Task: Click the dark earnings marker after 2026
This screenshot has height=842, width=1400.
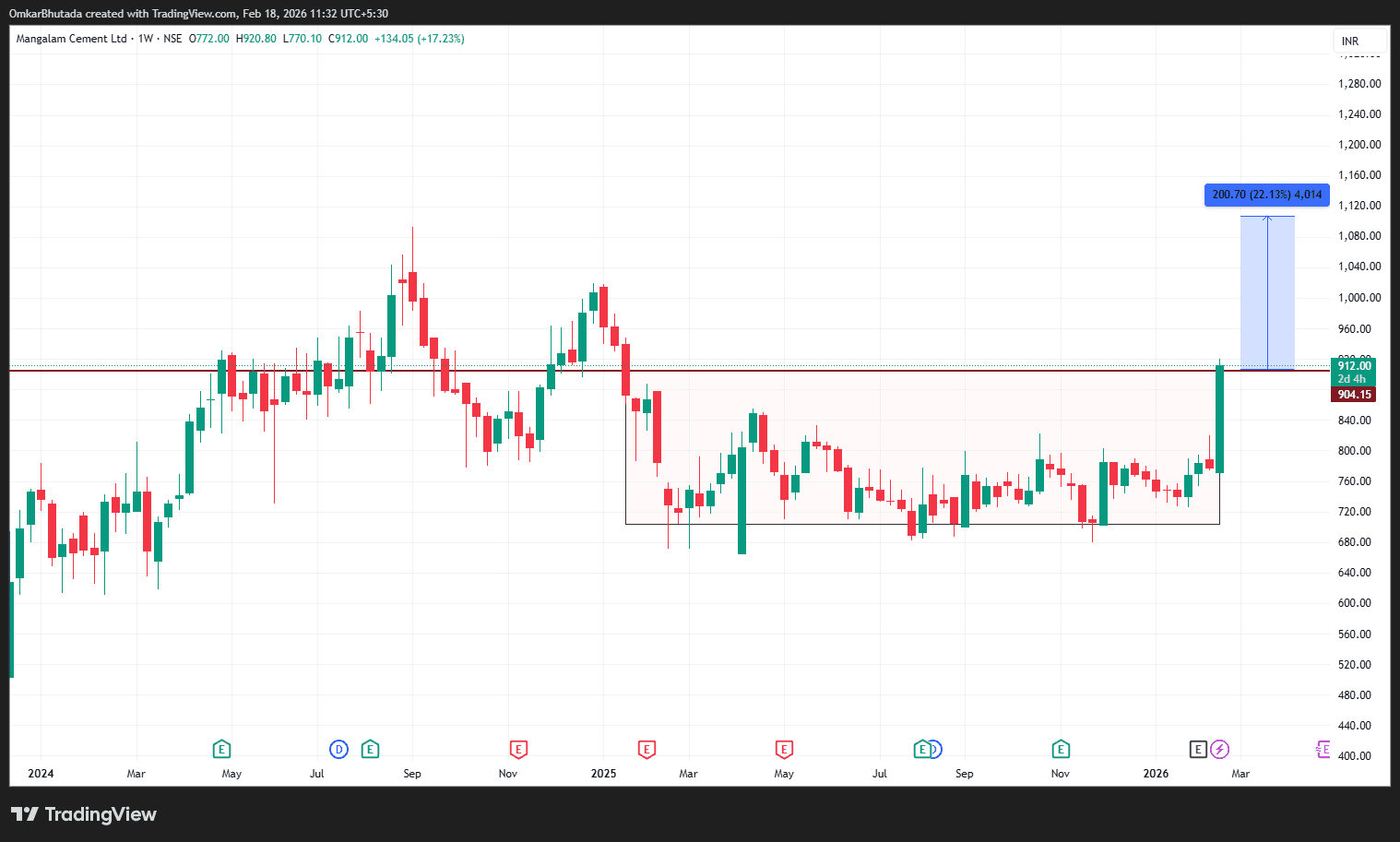Action: coord(1198,749)
